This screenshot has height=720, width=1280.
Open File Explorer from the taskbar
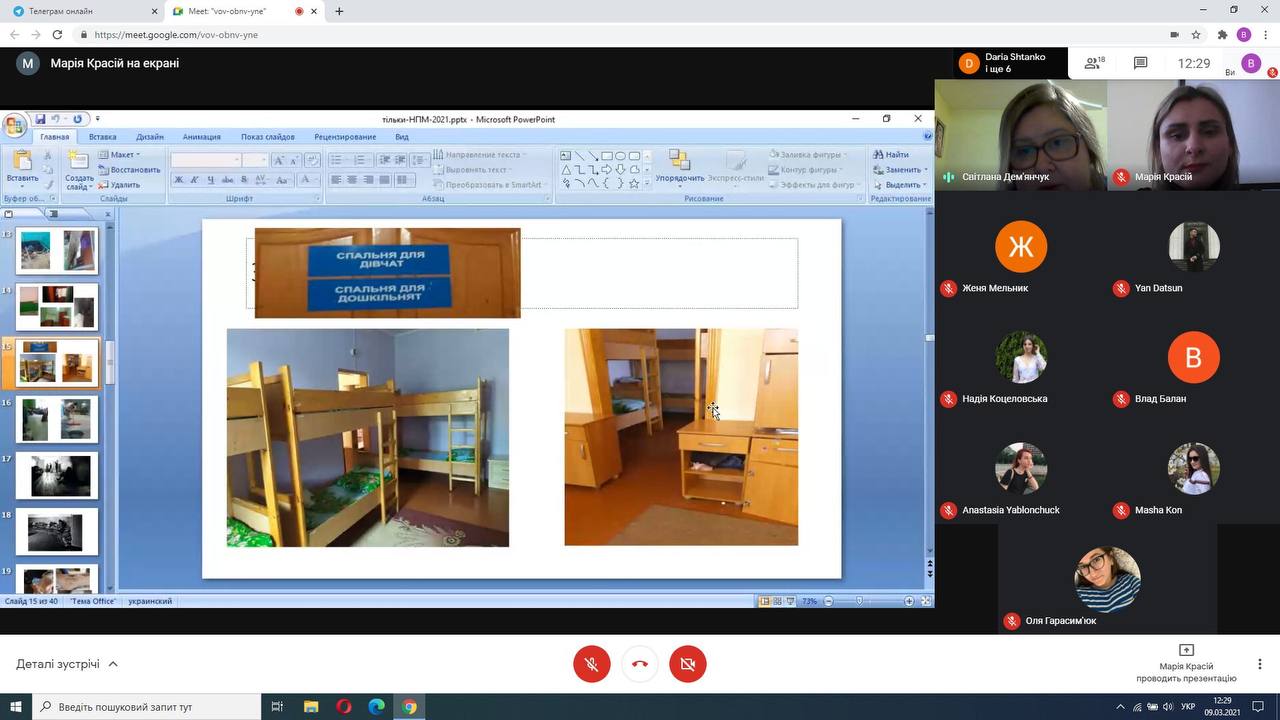coord(311,707)
